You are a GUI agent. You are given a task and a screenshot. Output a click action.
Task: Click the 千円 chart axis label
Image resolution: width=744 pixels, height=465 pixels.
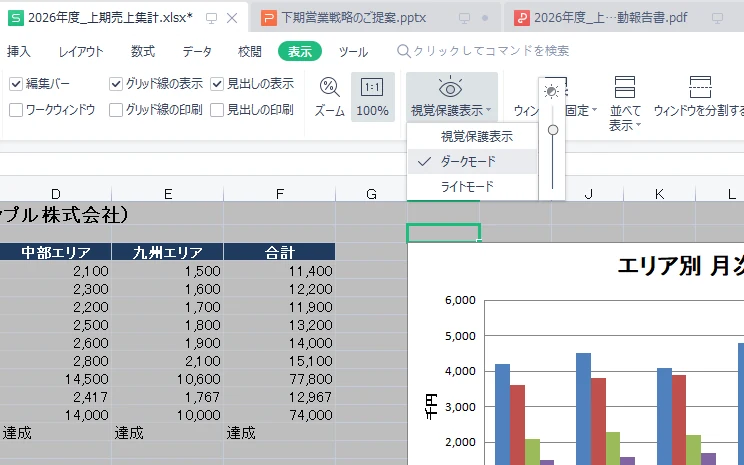[430, 406]
